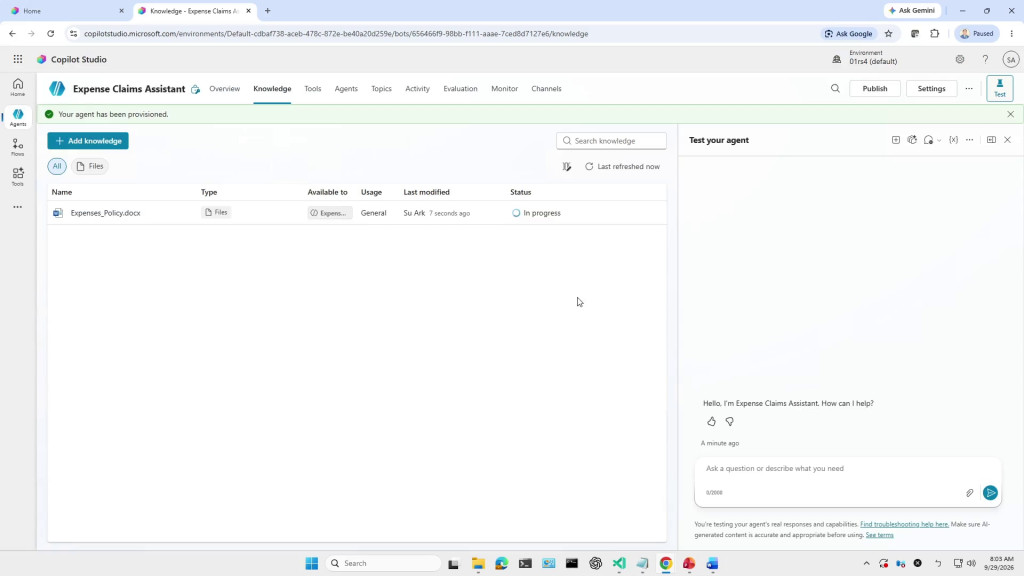Open the Channels tab
The image size is (1024, 576).
coord(546,89)
